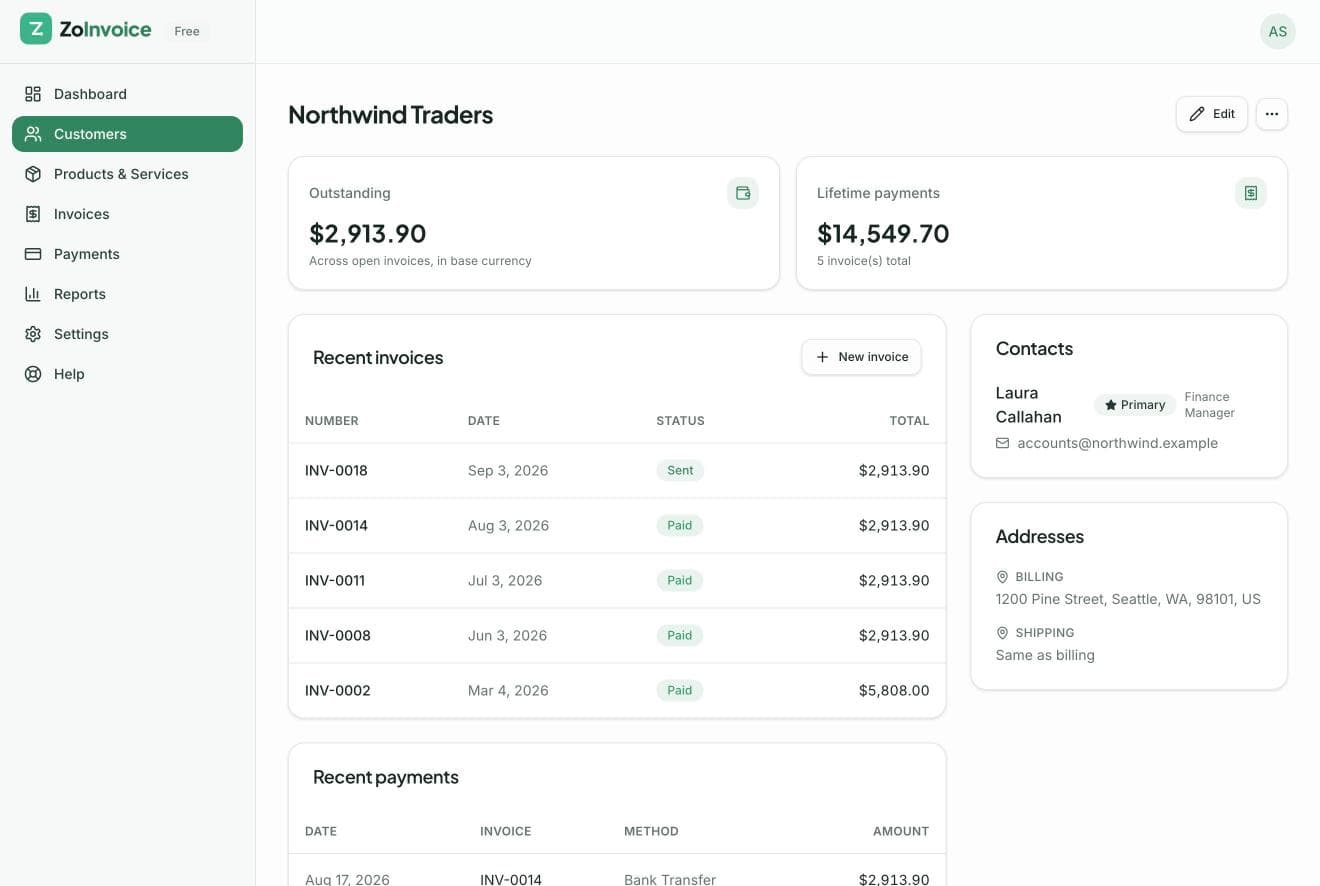
Task: Click the pin icon next to SHIPPING
Action: (1003, 633)
